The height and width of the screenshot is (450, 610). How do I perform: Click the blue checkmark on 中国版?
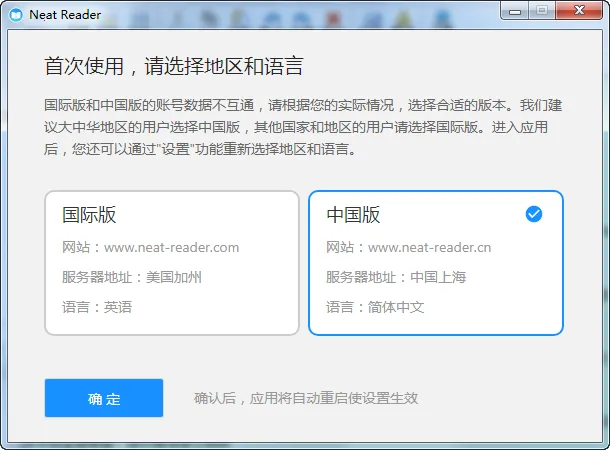[534, 214]
